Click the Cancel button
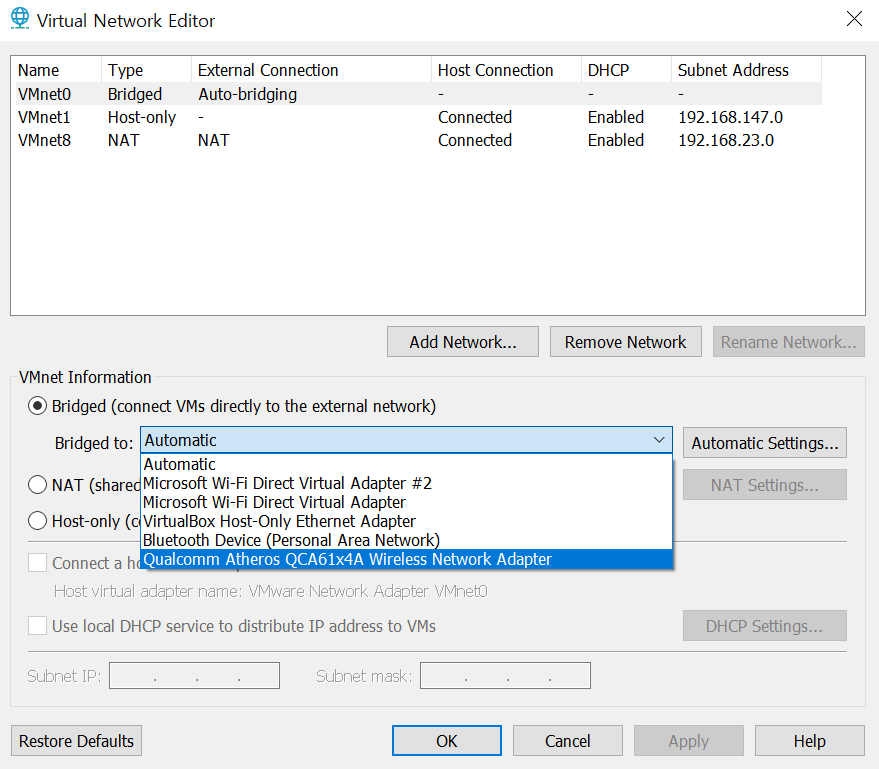The height and width of the screenshot is (769, 879). 568,741
